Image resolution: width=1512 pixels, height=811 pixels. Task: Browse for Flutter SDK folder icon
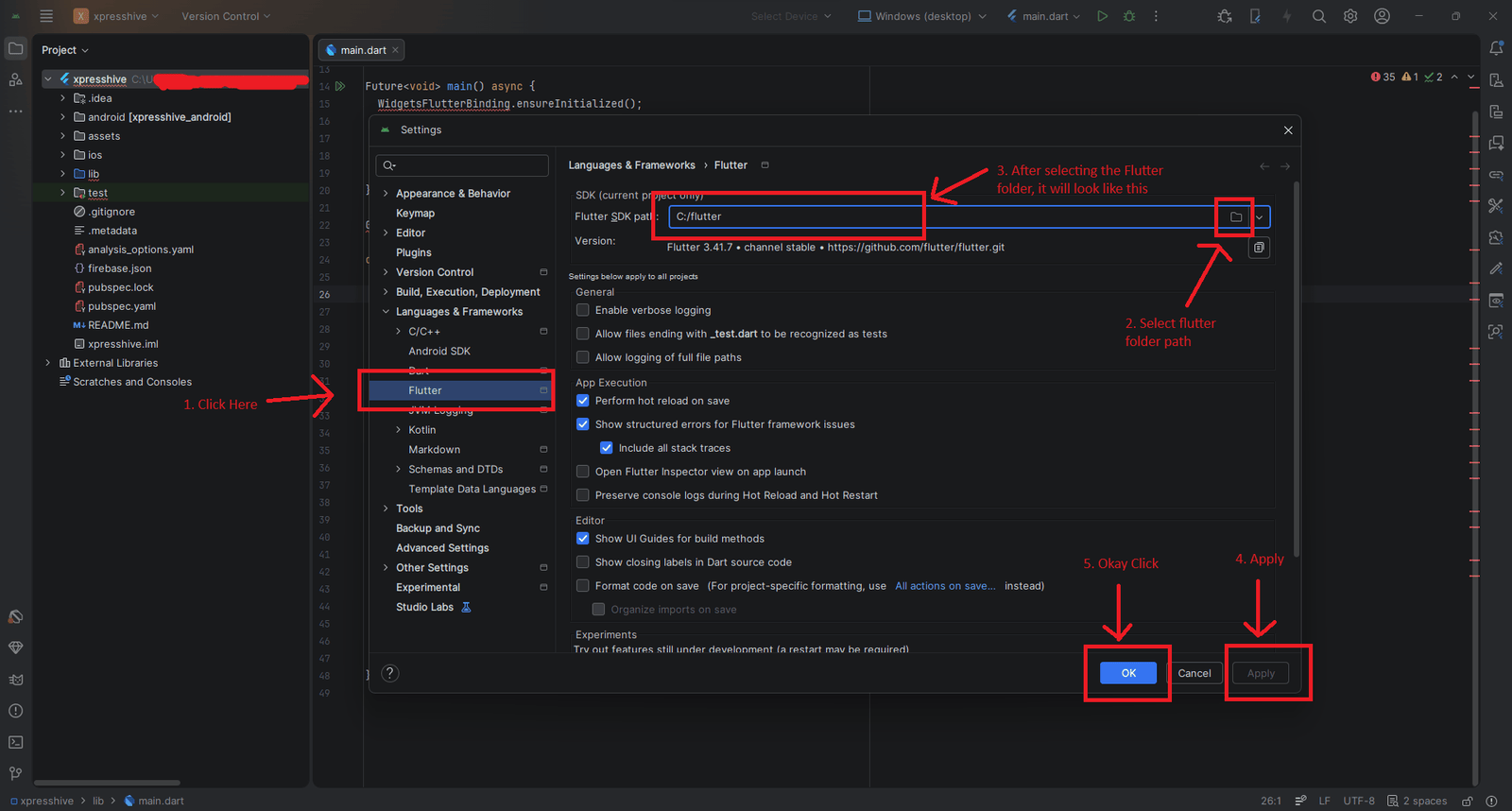pos(1236,217)
